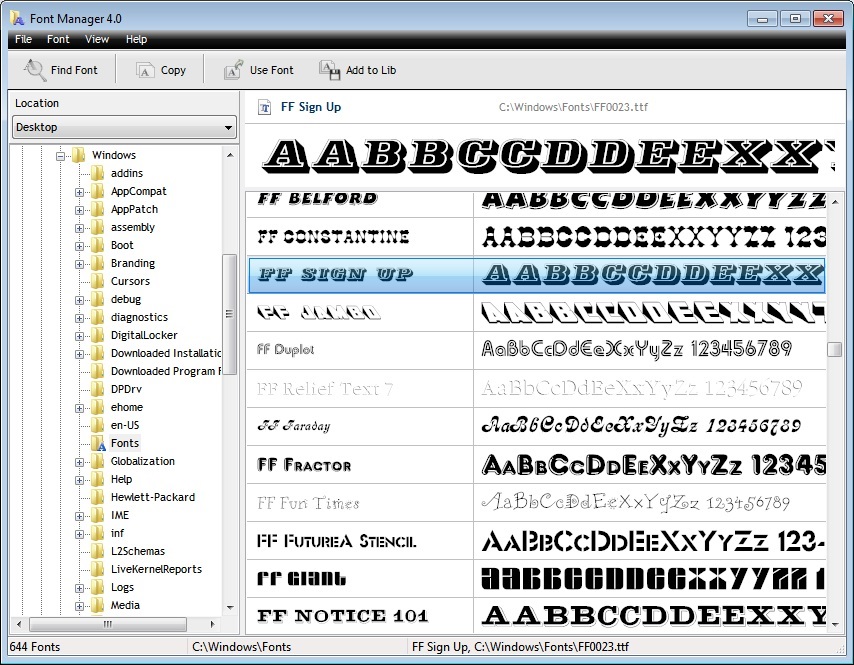This screenshot has width=854, height=665.
Task: Expand the Globalization folder node
Action: [x=80, y=462]
